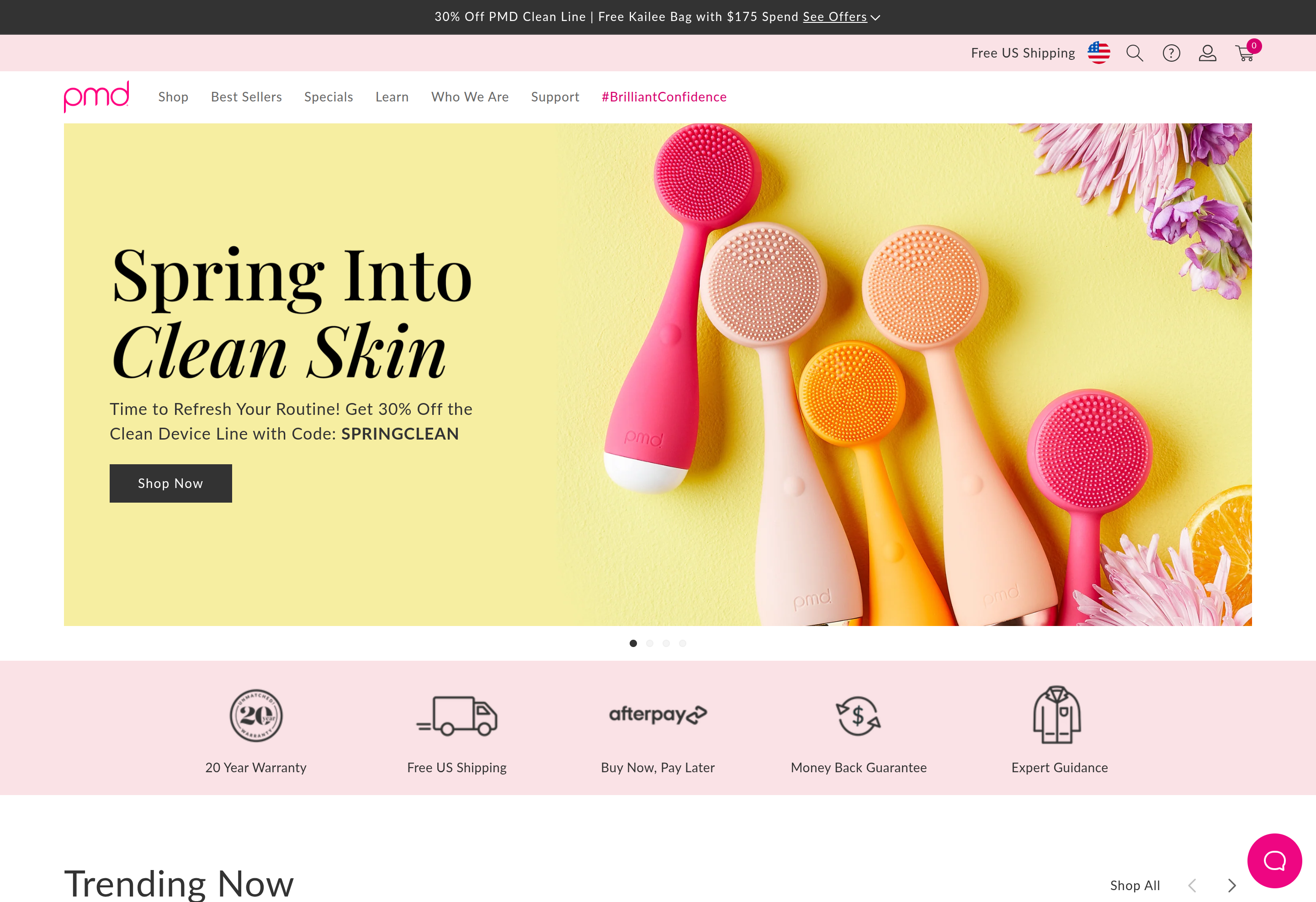This screenshot has height=902, width=1316.
Task: Open the Shop menu
Action: point(173,97)
